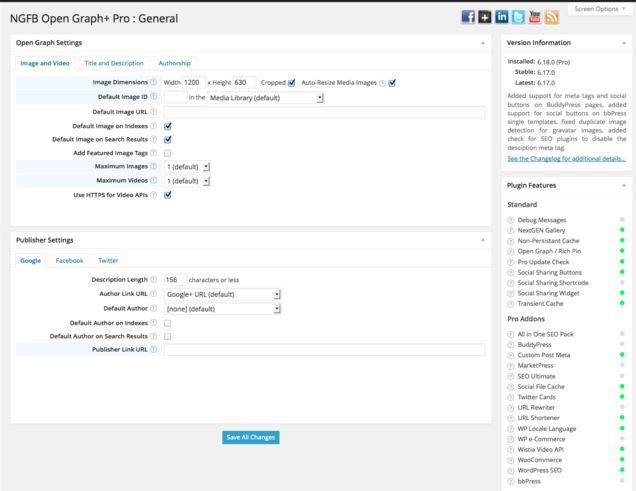Open the Maximum Videos dropdown
The image size is (636, 491).
pos(187,181)
